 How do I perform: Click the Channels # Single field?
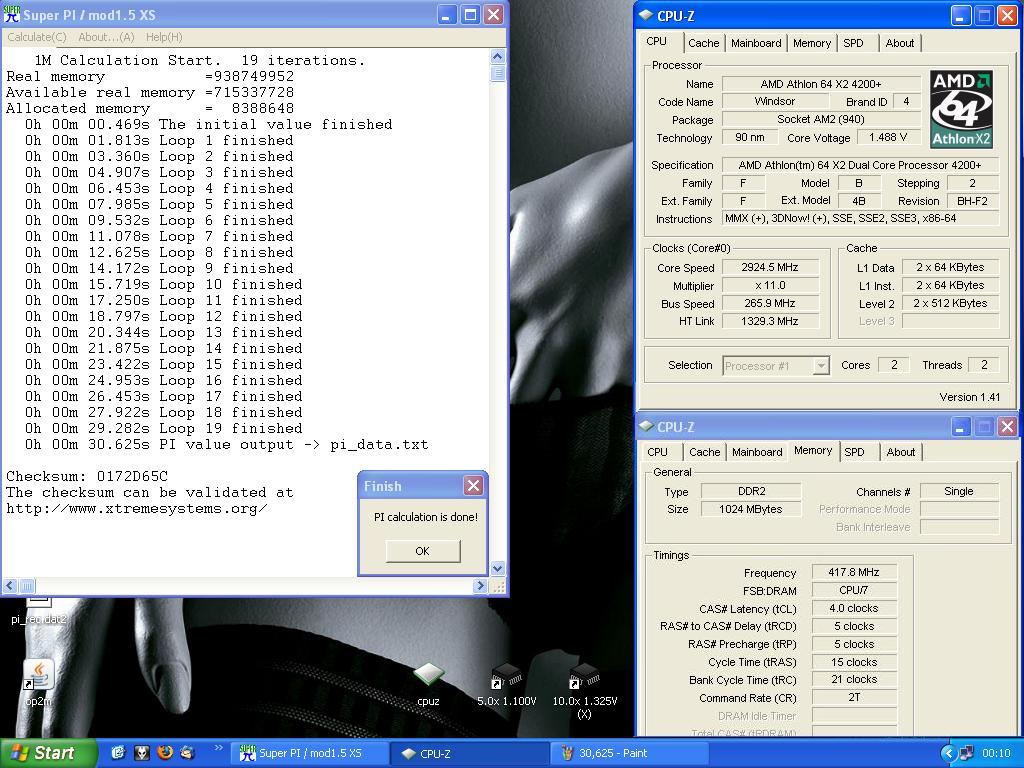(x=959, y=491)
